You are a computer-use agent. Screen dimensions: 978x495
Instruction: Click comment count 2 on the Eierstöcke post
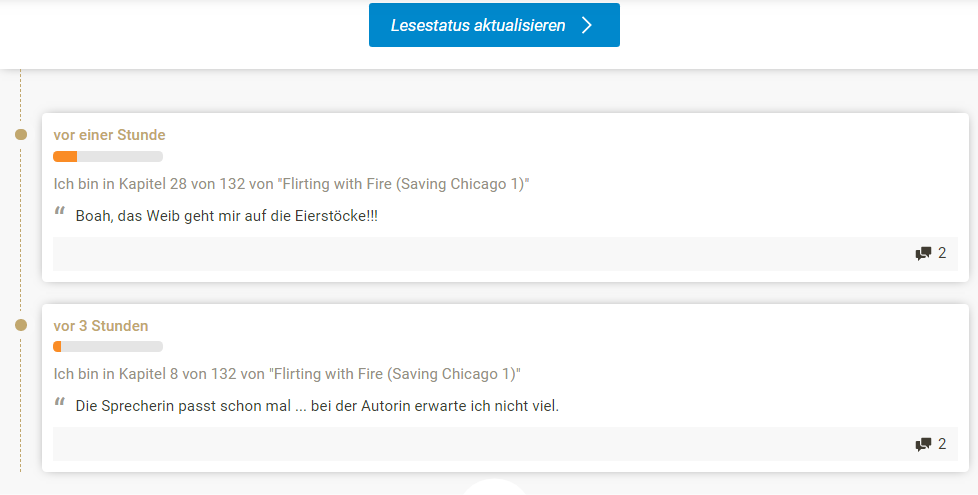coord(942,253)
